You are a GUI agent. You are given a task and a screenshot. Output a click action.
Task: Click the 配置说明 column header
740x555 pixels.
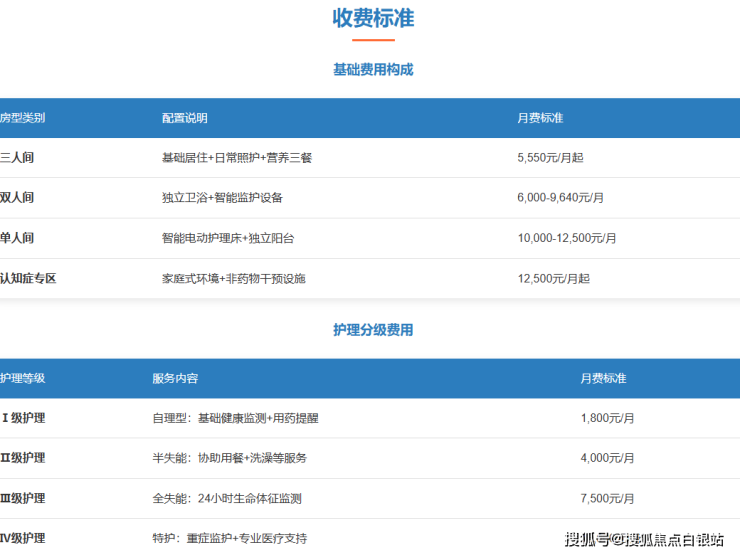point(184,118)
